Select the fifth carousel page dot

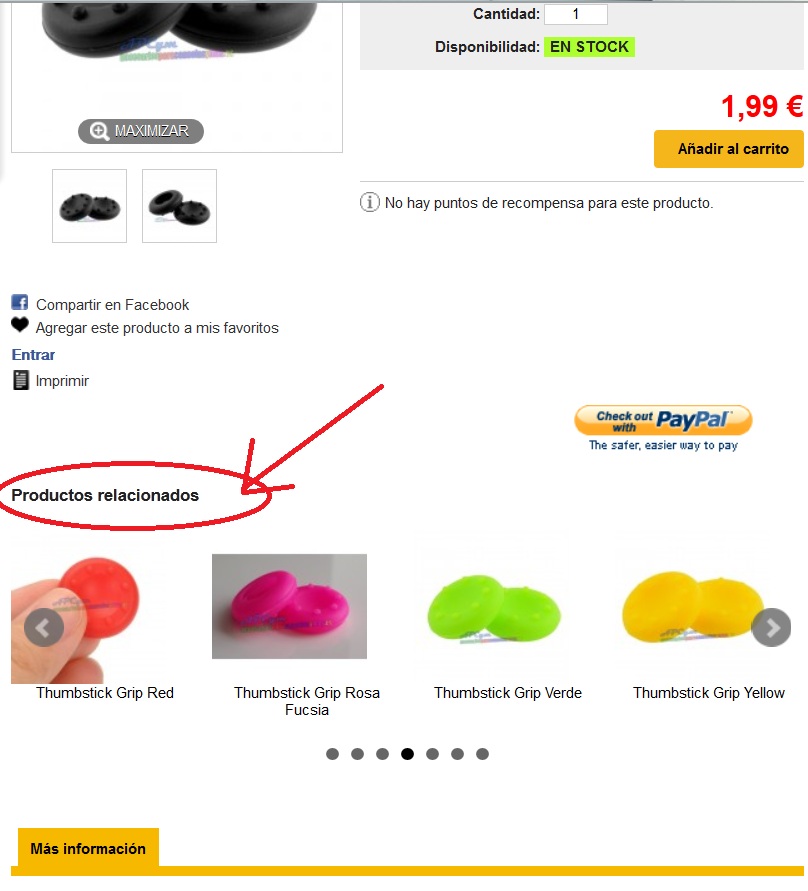(432, 754)
